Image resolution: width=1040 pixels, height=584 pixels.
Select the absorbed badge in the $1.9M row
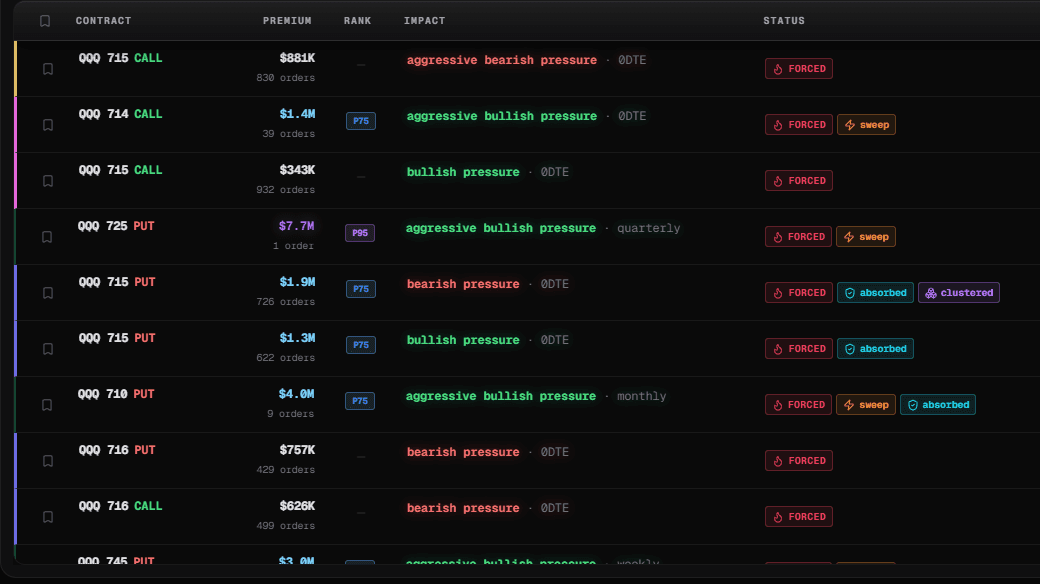click(876, 293)
